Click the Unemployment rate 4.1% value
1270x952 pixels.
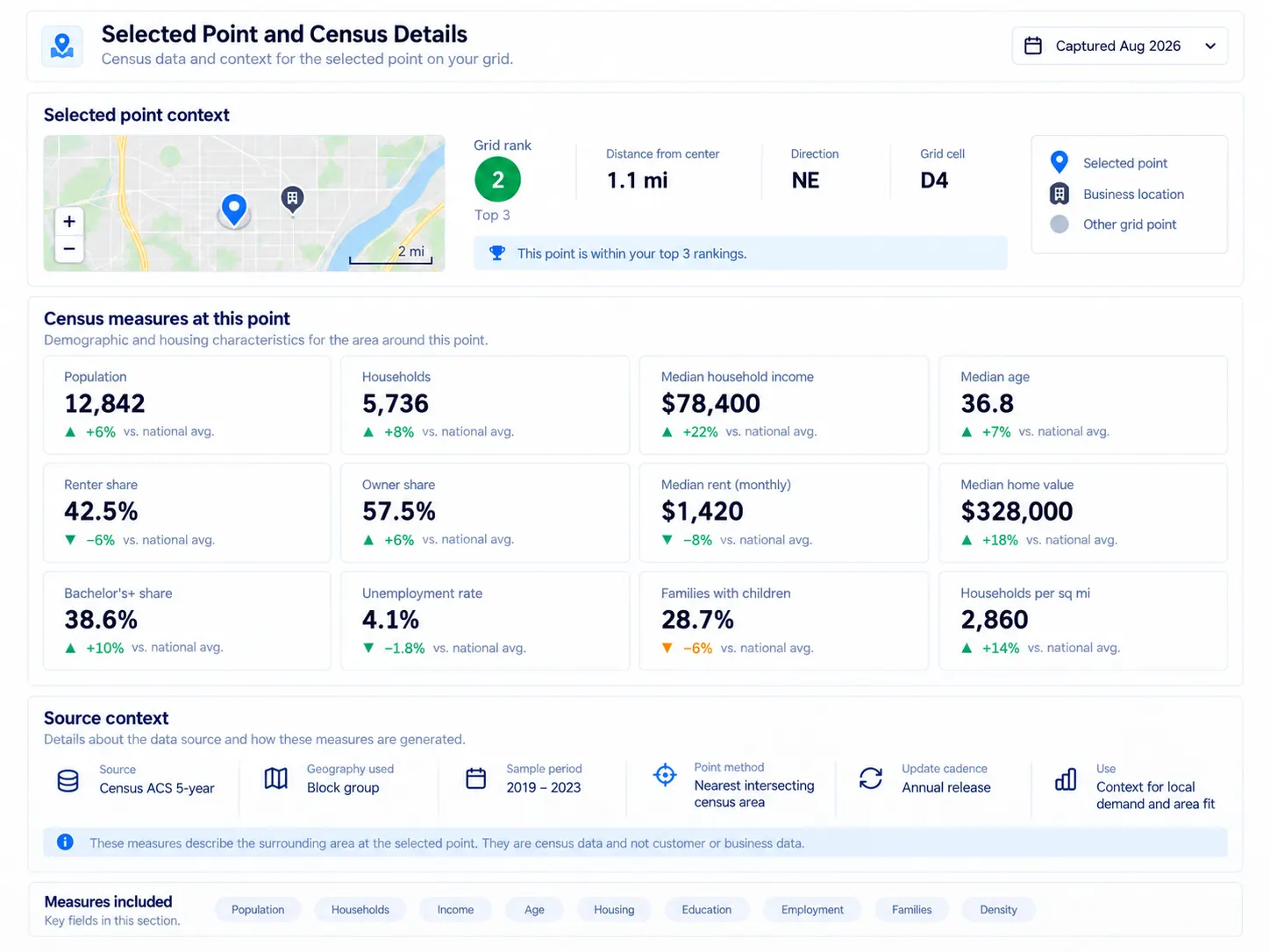(390, 620)
